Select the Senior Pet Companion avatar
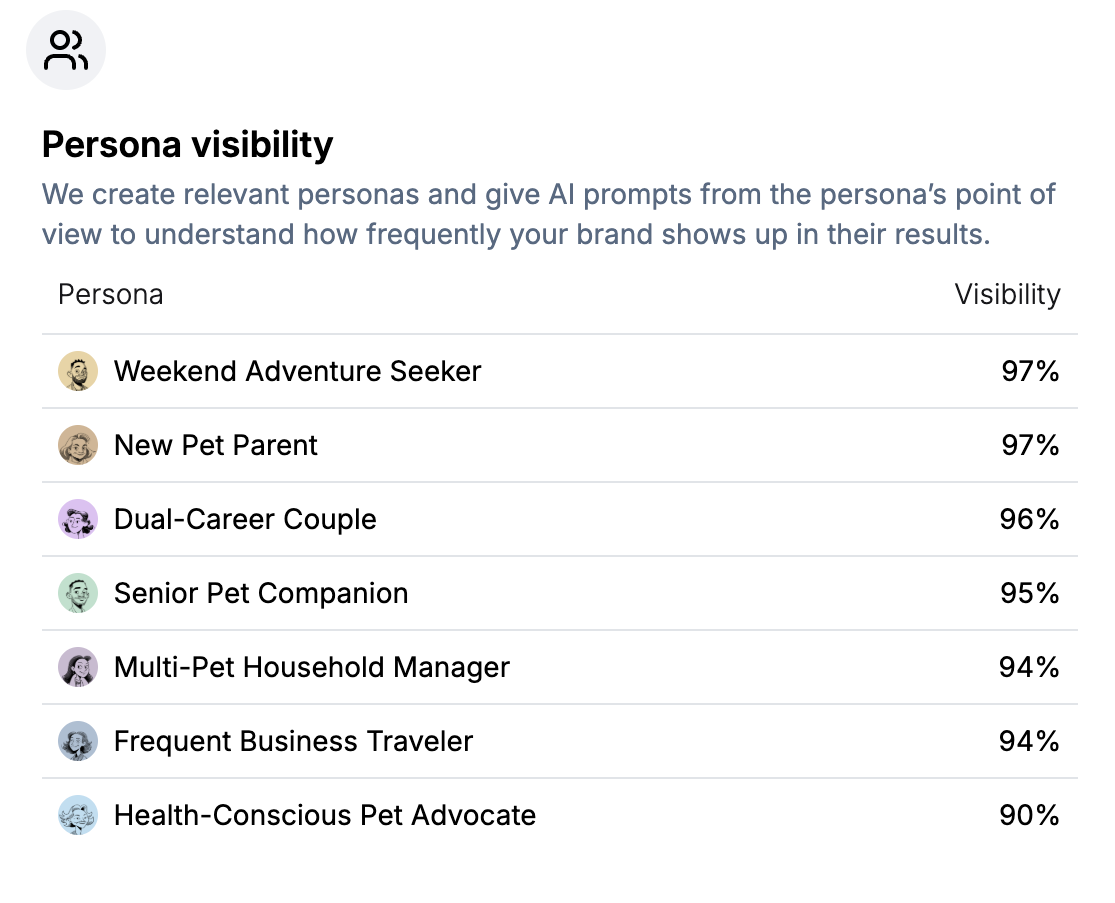Image resolution: width=1115 pixels, height=903 pixels. click(78, 593)
